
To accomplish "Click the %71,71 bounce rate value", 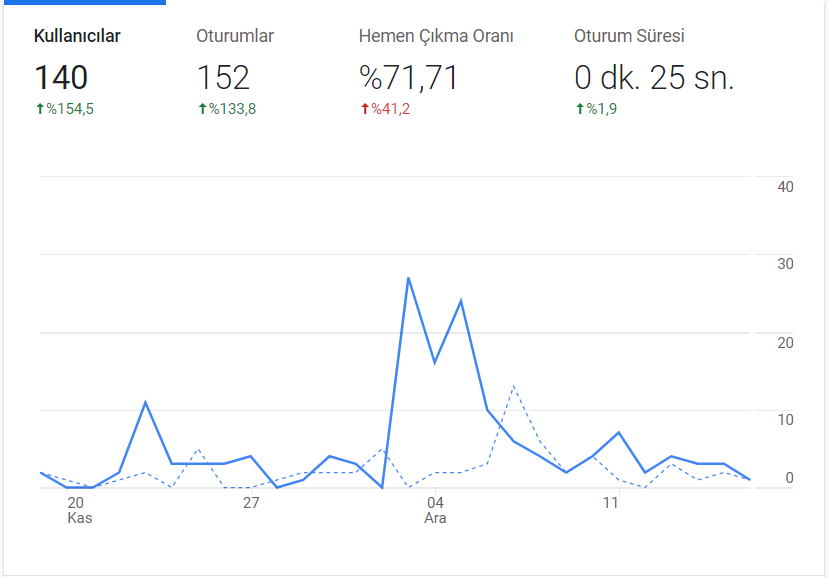I will pyautogui.click(x=408, y=78).
